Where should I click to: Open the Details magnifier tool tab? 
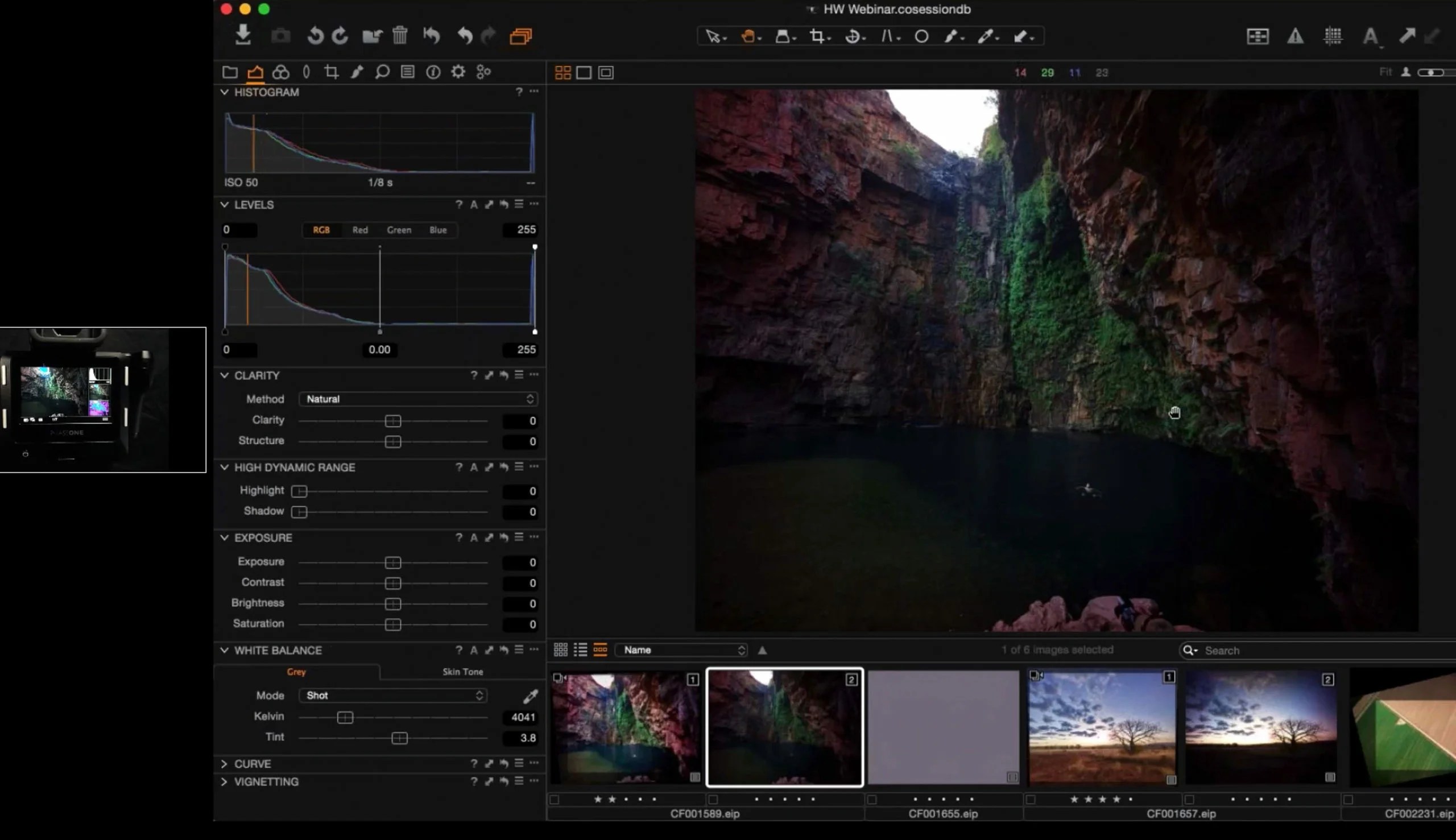click(382, 72)
